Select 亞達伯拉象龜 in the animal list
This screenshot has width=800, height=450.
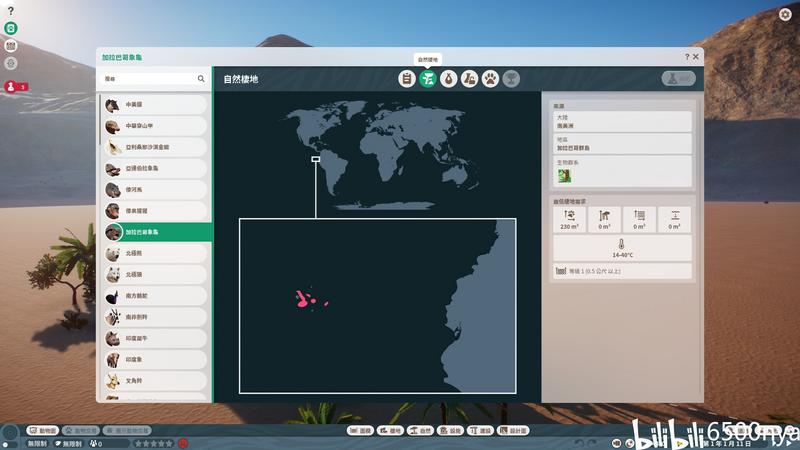tap(155, 168)
